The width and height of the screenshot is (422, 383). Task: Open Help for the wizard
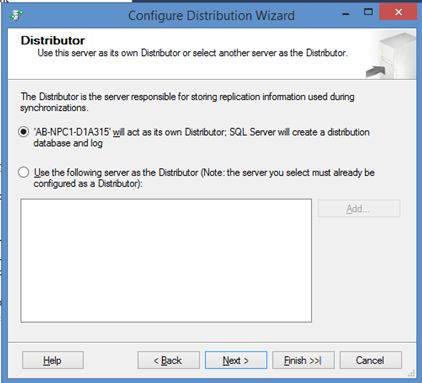pos(53,360)
